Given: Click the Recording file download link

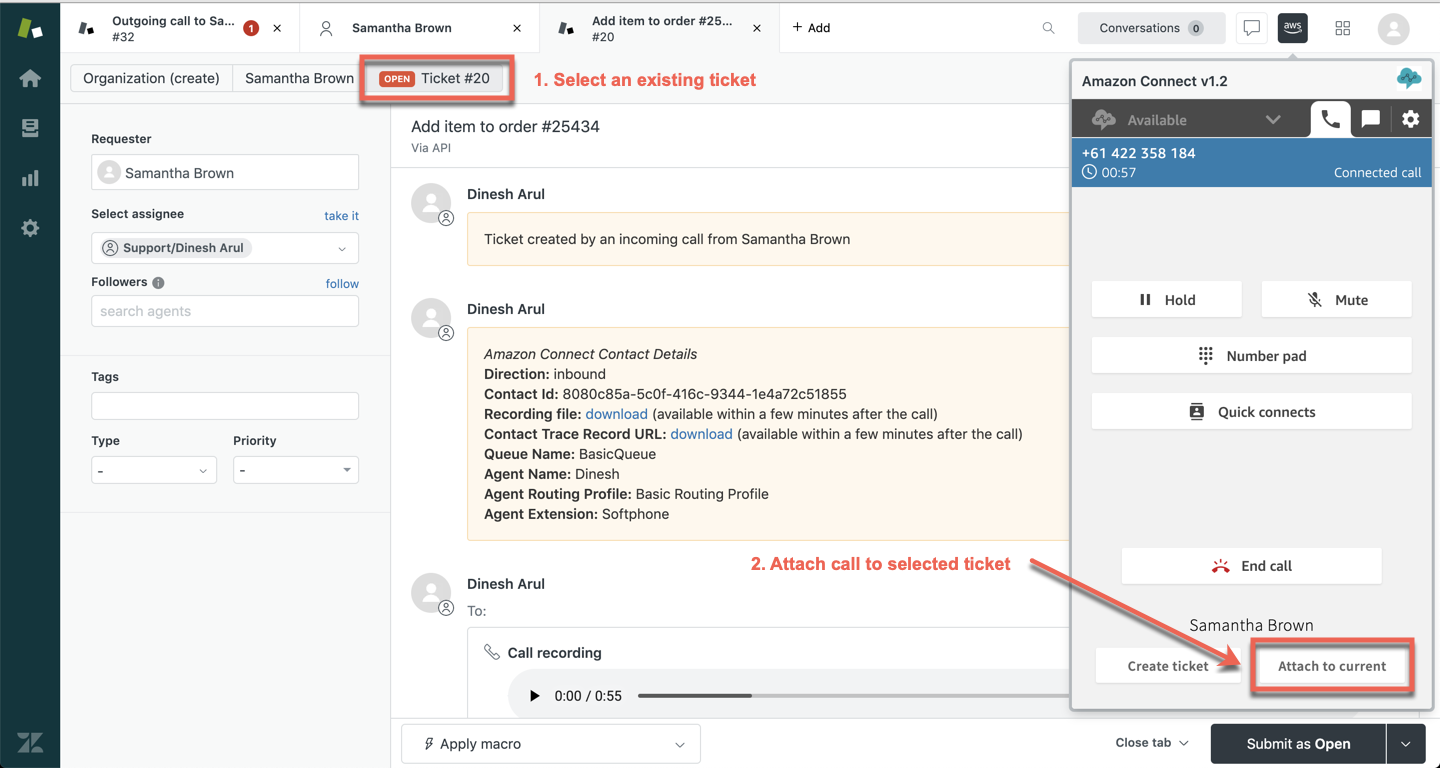Looking at the screenshot, I should 616,414.
